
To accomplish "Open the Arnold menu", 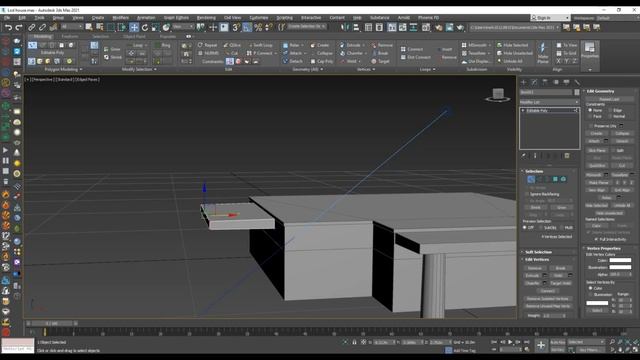I will (404, 18).
